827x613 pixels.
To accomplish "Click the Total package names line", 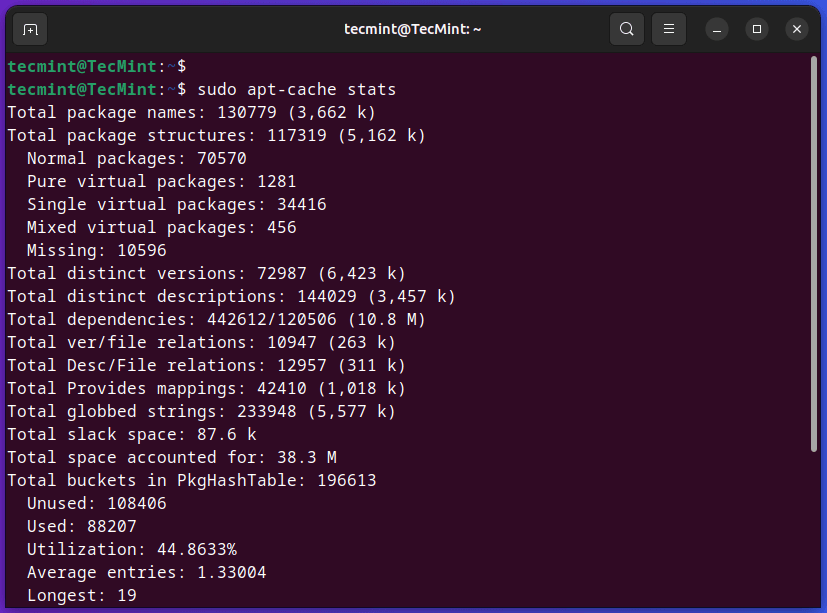I will [191, 113].
